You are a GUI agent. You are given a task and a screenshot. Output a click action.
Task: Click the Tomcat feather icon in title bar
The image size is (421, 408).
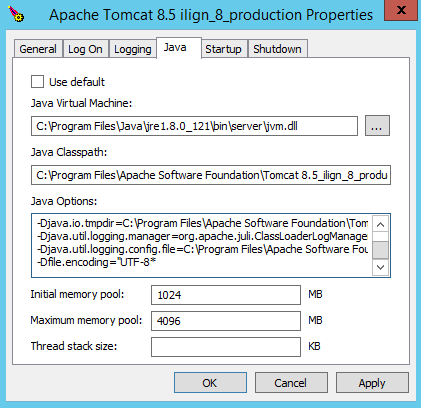click(x=16, y=14)
